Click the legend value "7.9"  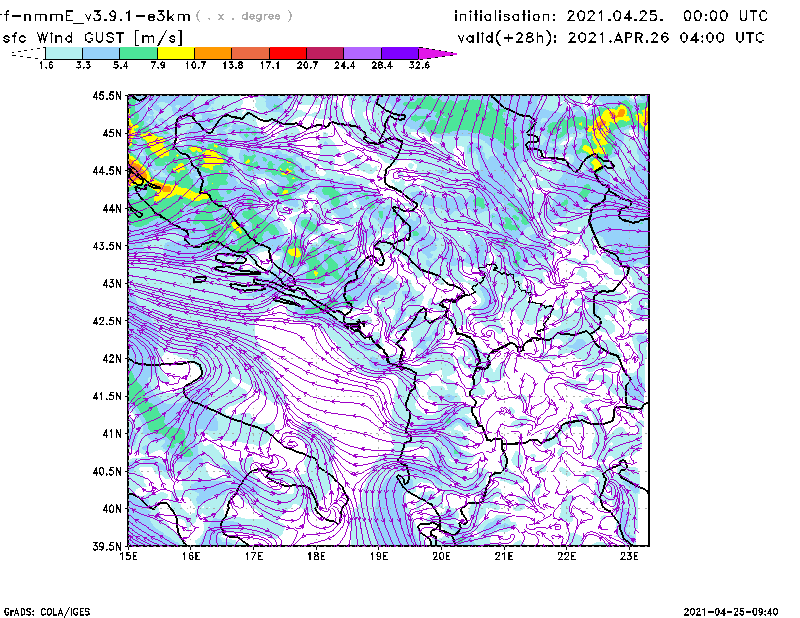158,65
